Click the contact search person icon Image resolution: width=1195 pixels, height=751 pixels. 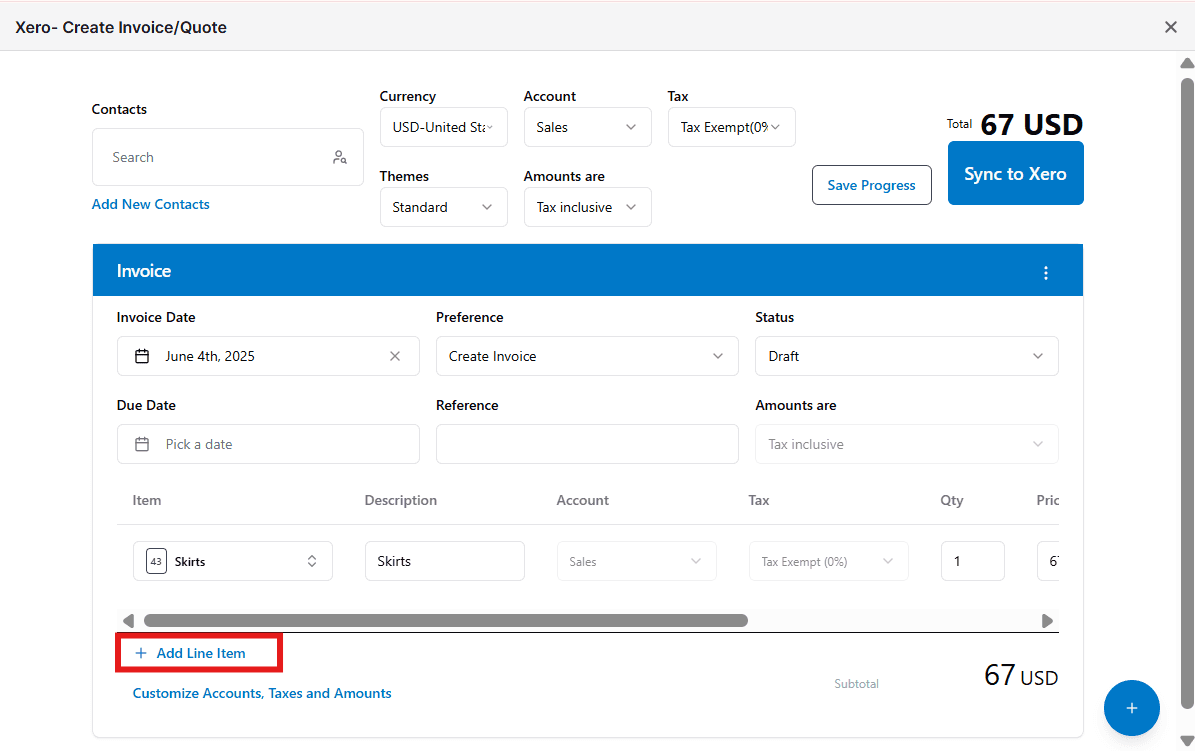340,157
